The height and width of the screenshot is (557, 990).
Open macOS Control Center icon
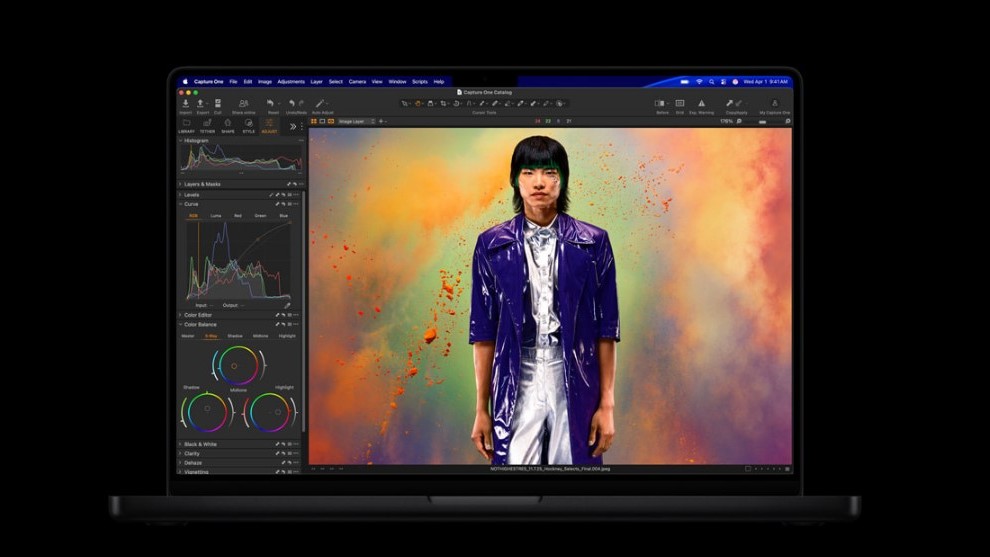pos(723,81)
